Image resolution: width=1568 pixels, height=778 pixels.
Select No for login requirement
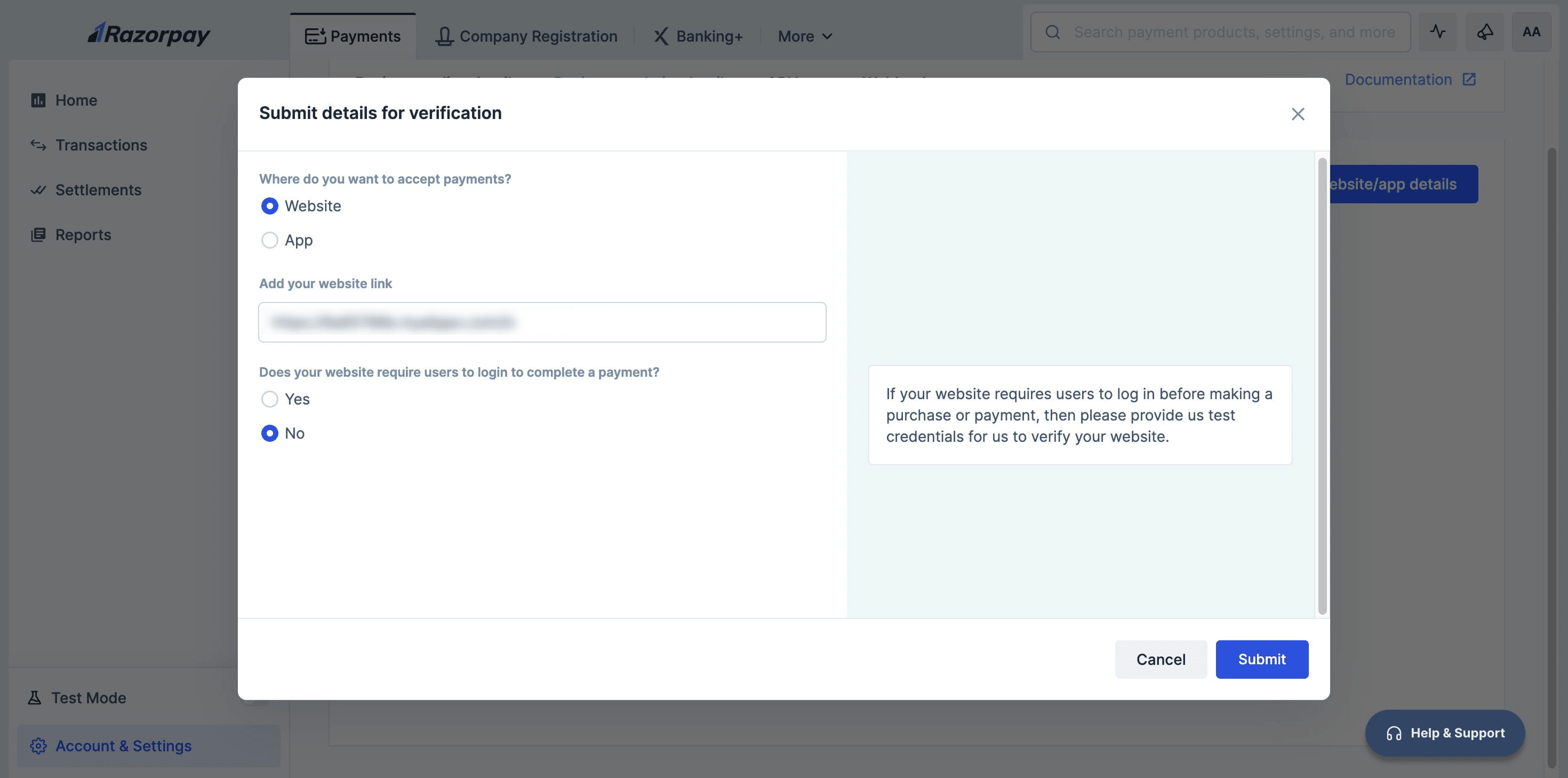pyautogui.click(x=270, y=433)
